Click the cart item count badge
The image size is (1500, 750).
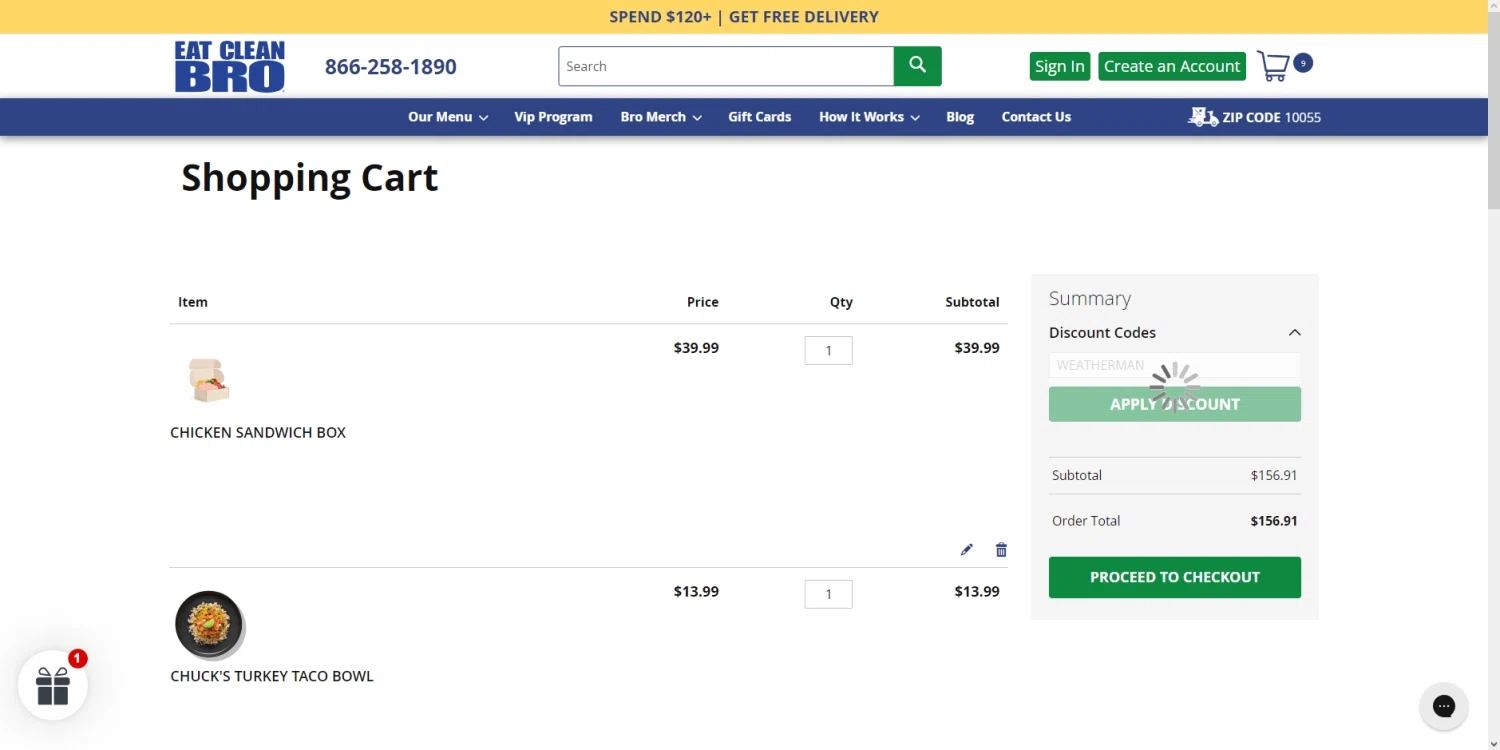(x=1303, y=63)
